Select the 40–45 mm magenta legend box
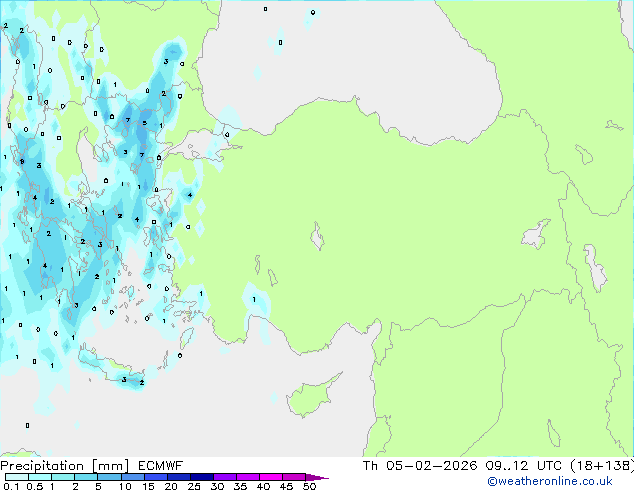Screen dimensions: 634x490 pos(271,477)
